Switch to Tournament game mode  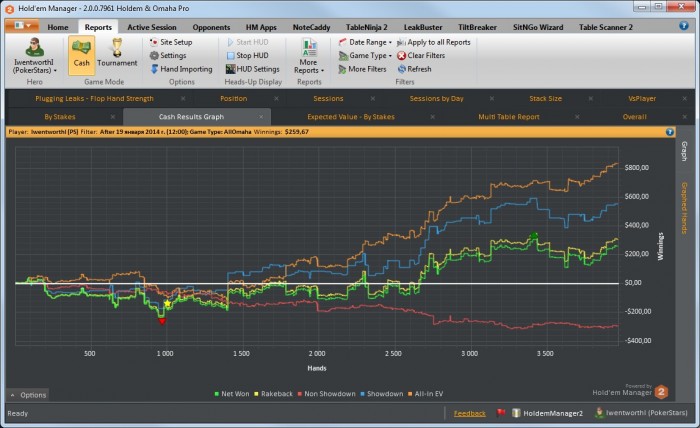pyautogui.click(x=117, y=53)
